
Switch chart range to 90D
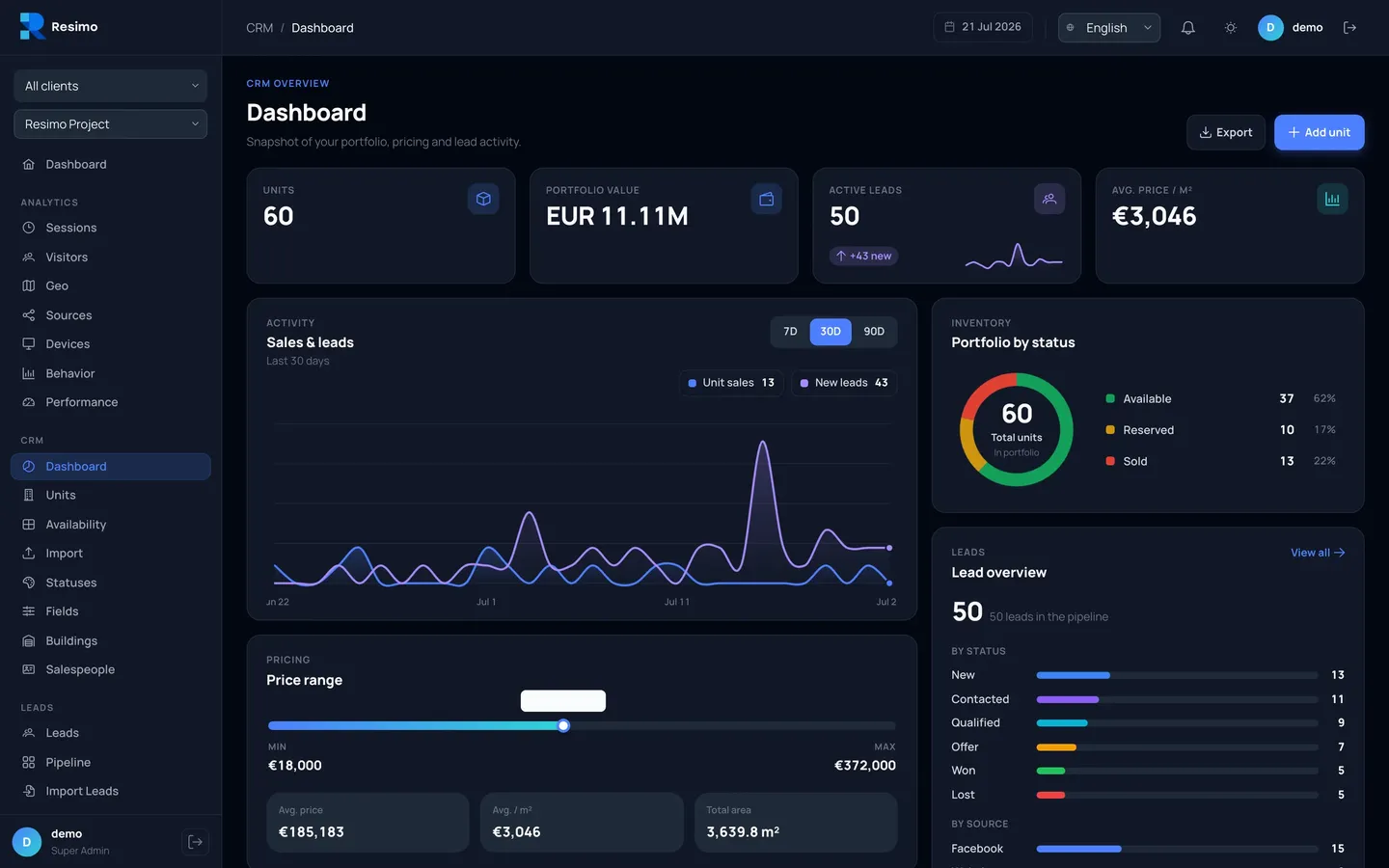tap(874, 332)
